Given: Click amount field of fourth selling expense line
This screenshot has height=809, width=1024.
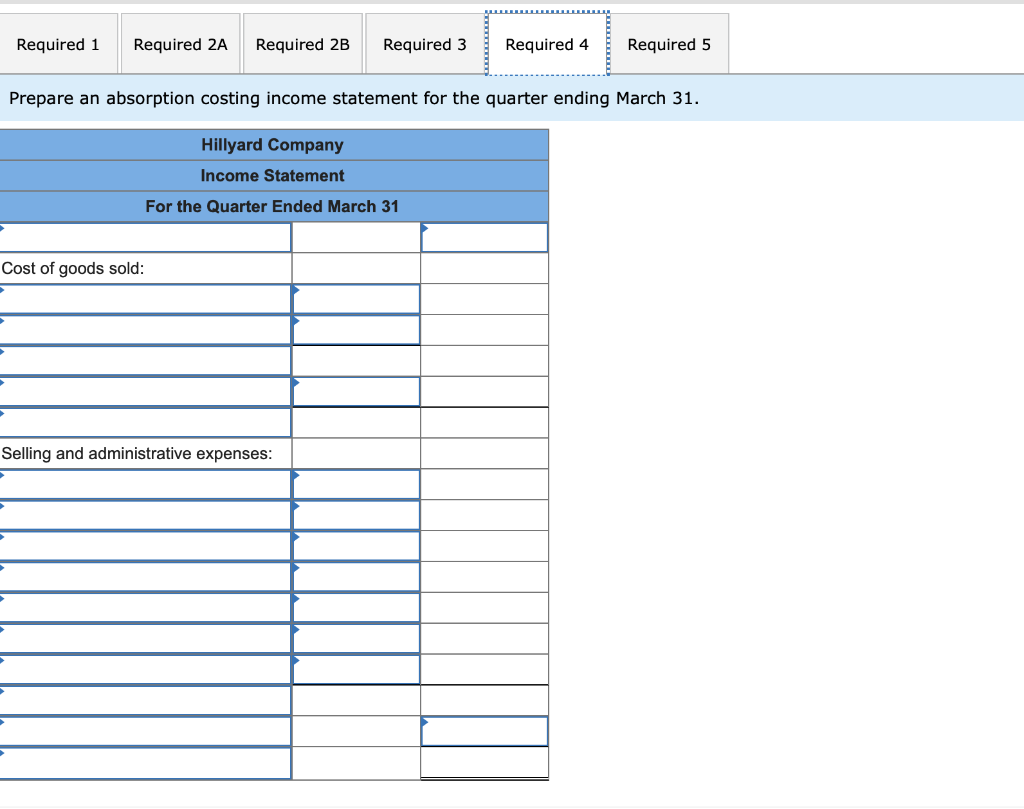Looking at the screenshot, I should point(357,577).
